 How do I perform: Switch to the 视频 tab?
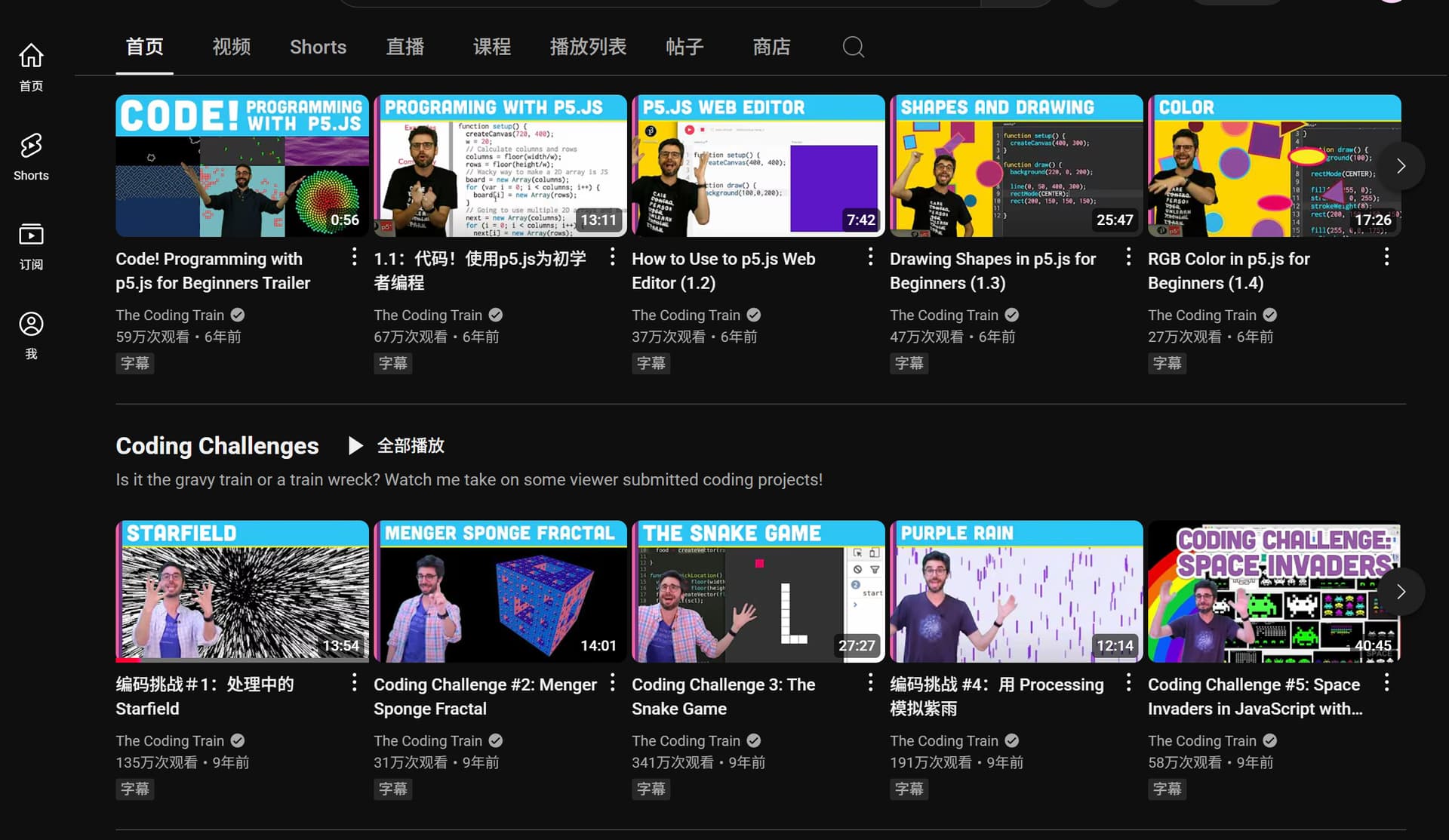[231, 47]
